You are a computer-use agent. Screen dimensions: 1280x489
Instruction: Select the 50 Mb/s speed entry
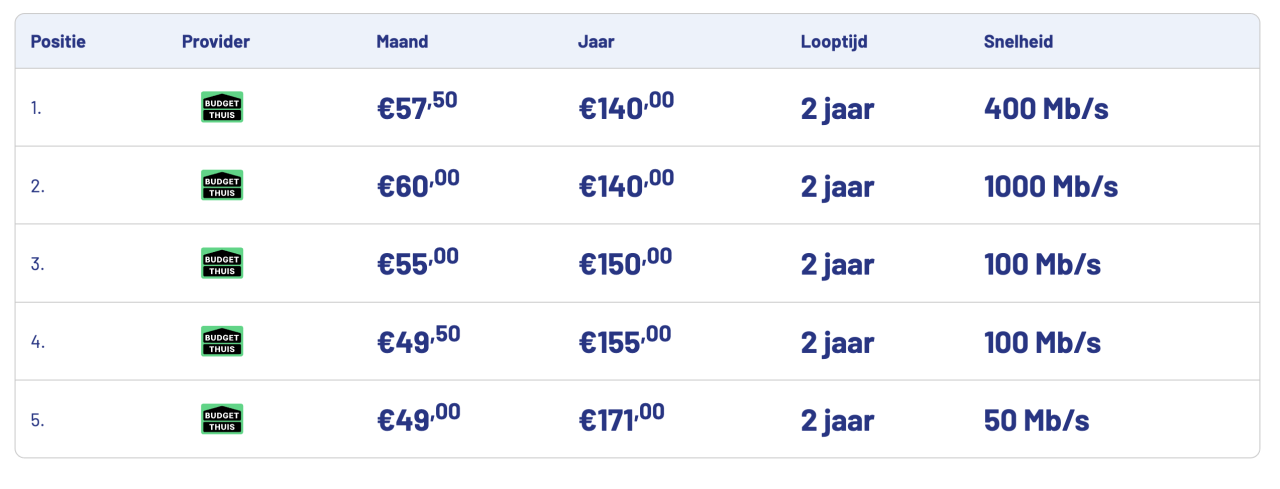(1037, 420)
